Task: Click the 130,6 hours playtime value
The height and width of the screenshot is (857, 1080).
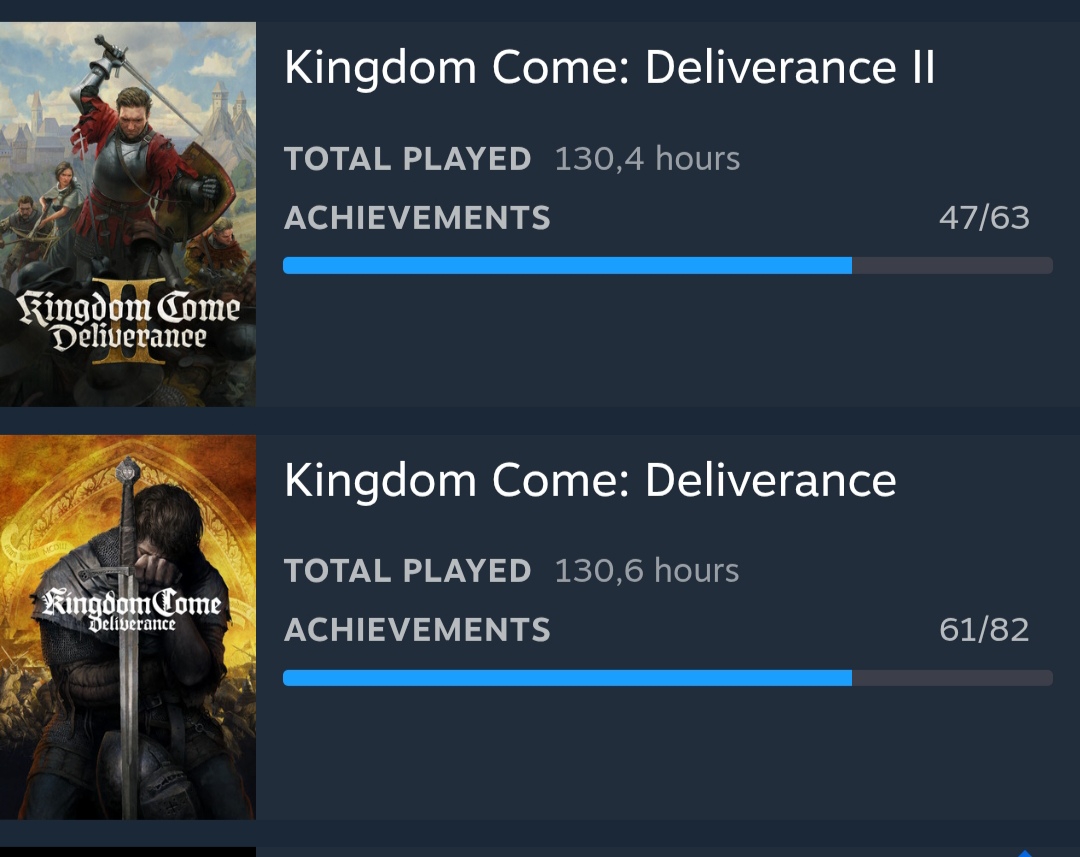Action: click(647, 571)
